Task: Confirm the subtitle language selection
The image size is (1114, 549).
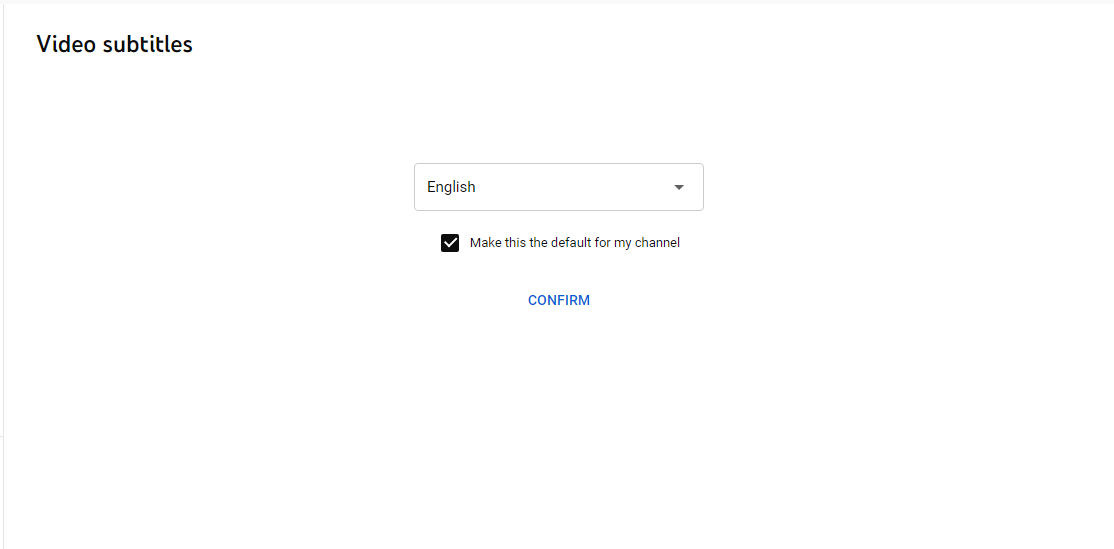Action: (x=558, y=300)
